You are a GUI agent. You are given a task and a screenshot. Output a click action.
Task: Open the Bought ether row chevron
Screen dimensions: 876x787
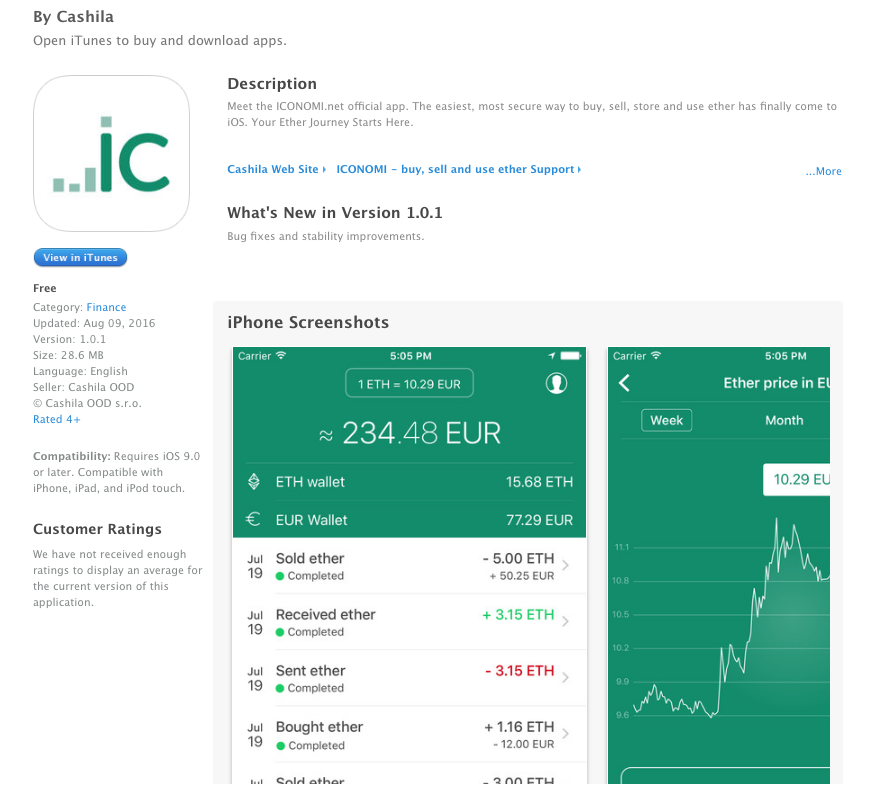point(565,733)
